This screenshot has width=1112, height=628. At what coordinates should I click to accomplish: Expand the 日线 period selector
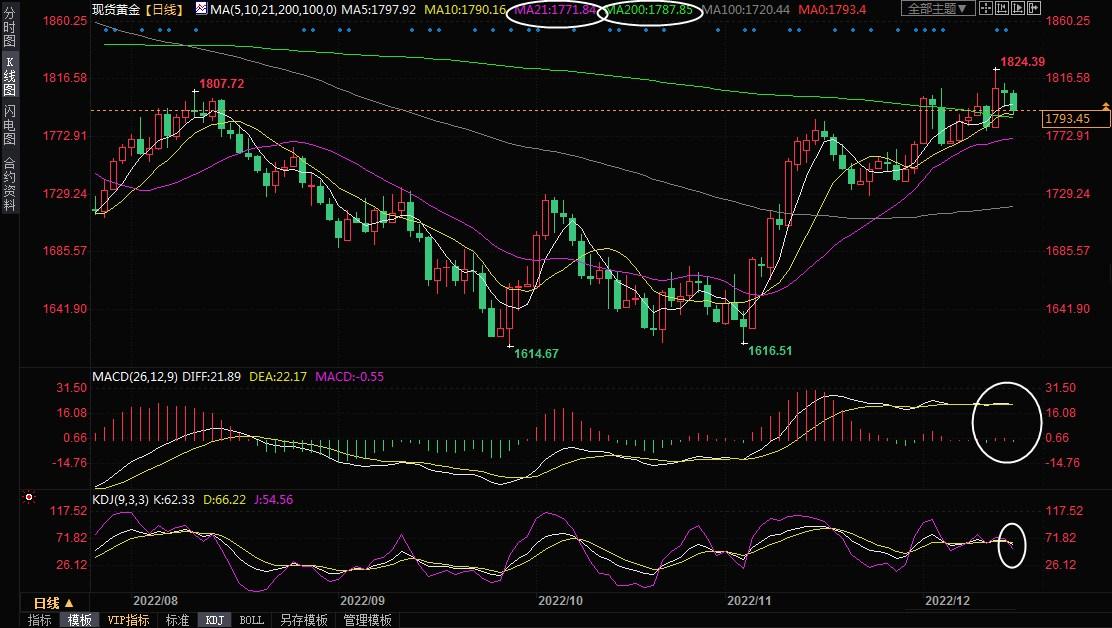[52, 603]
